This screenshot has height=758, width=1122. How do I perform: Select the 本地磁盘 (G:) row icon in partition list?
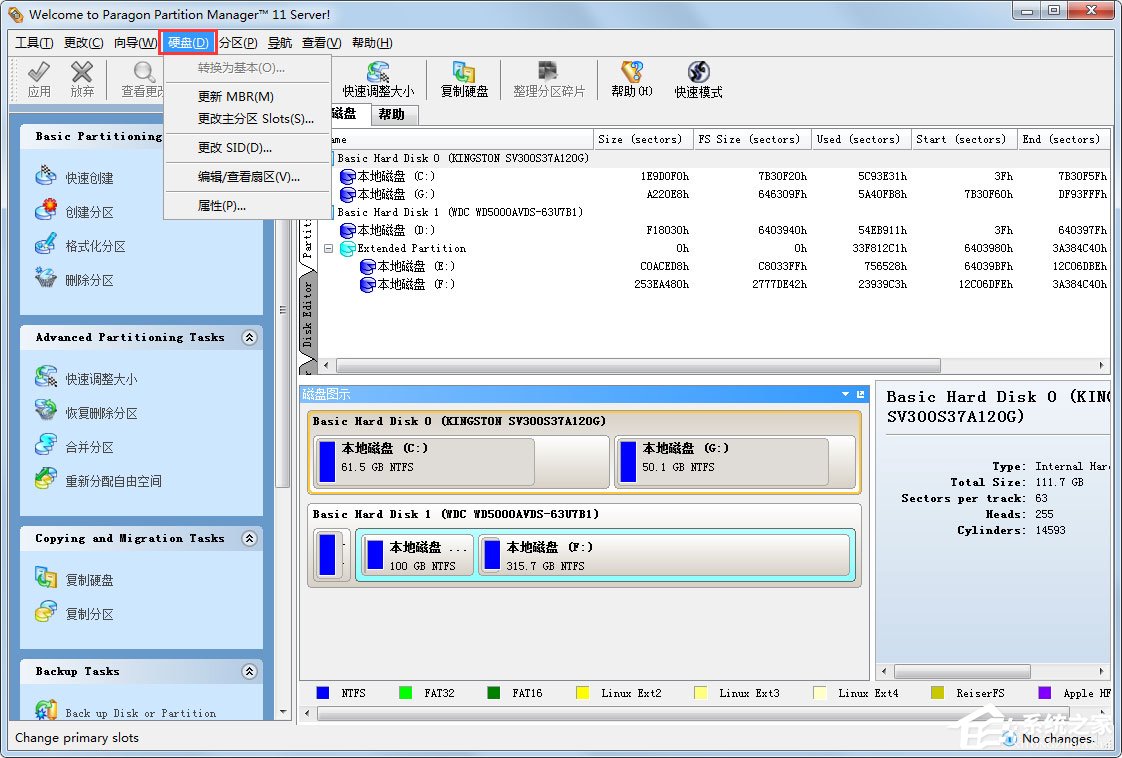(348, 195)
